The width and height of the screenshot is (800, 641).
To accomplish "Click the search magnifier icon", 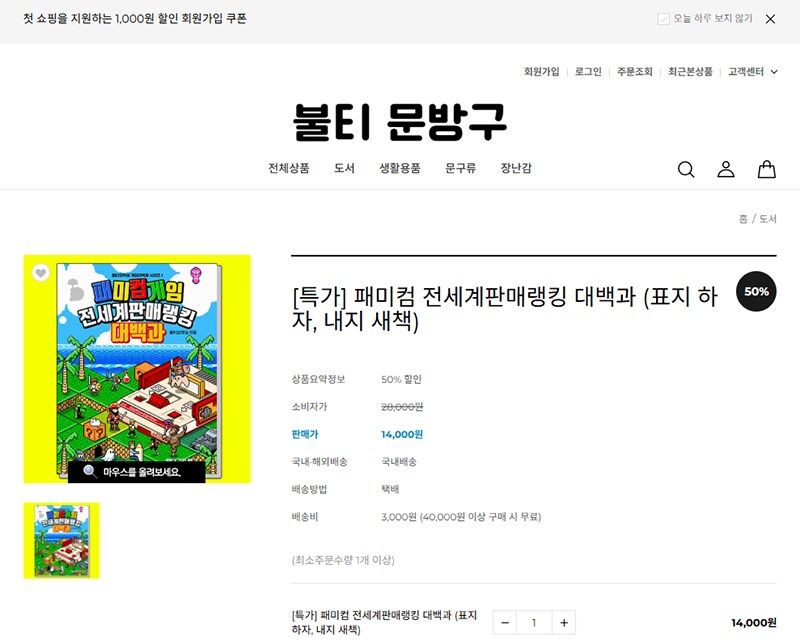I will click(686, 169).
